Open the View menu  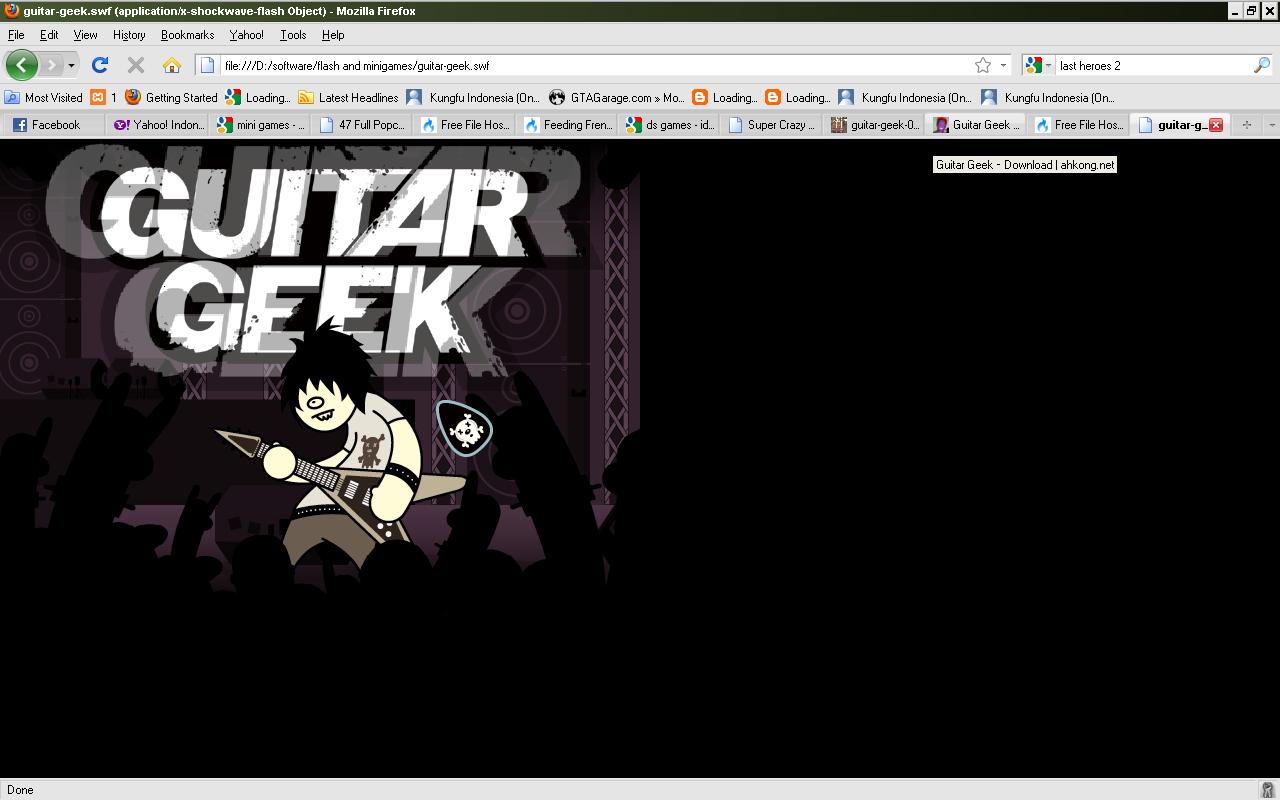(85, 35)
